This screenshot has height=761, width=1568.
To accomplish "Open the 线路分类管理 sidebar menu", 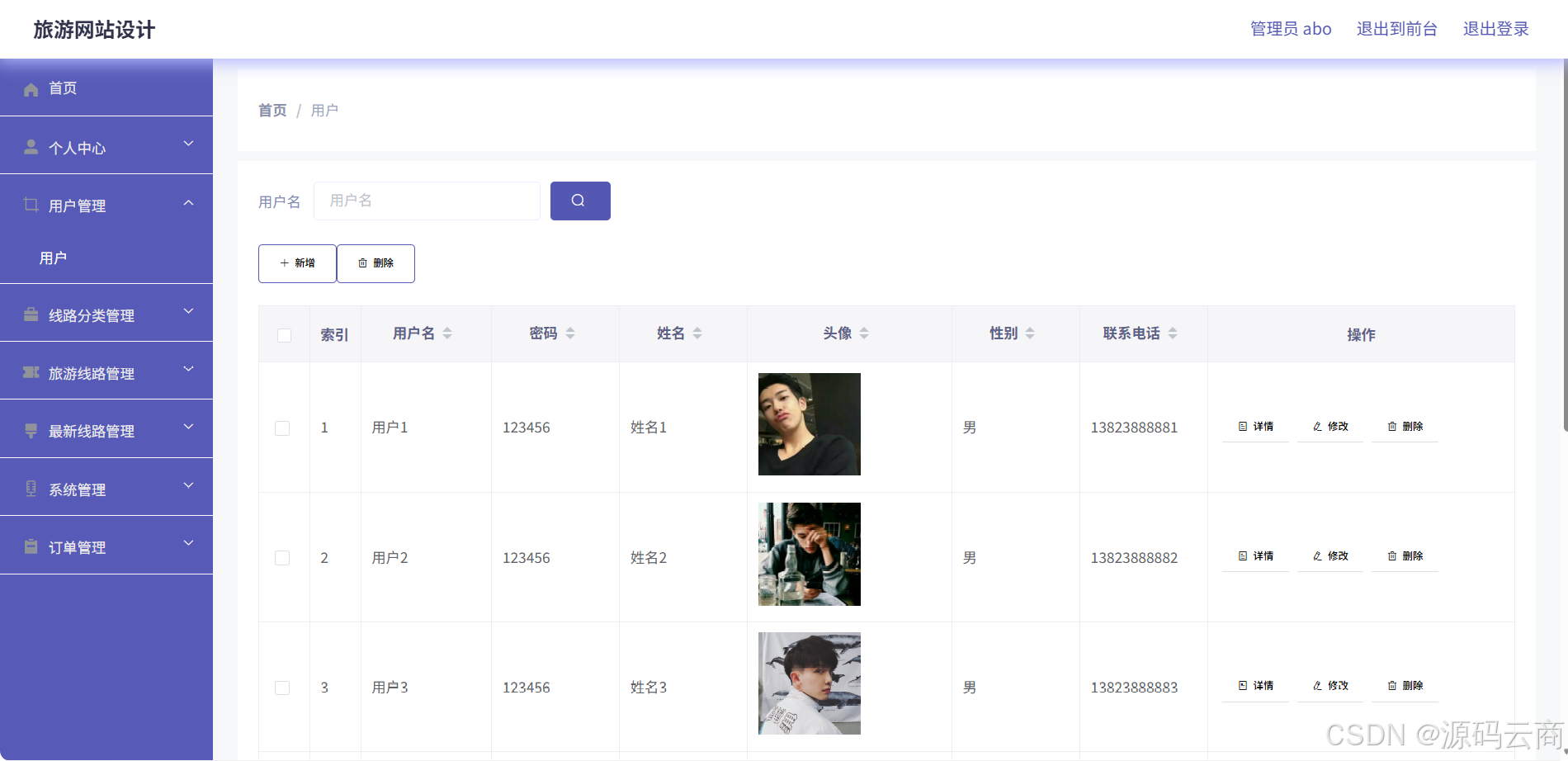I will pyautogui.click(x=106, y=313).
